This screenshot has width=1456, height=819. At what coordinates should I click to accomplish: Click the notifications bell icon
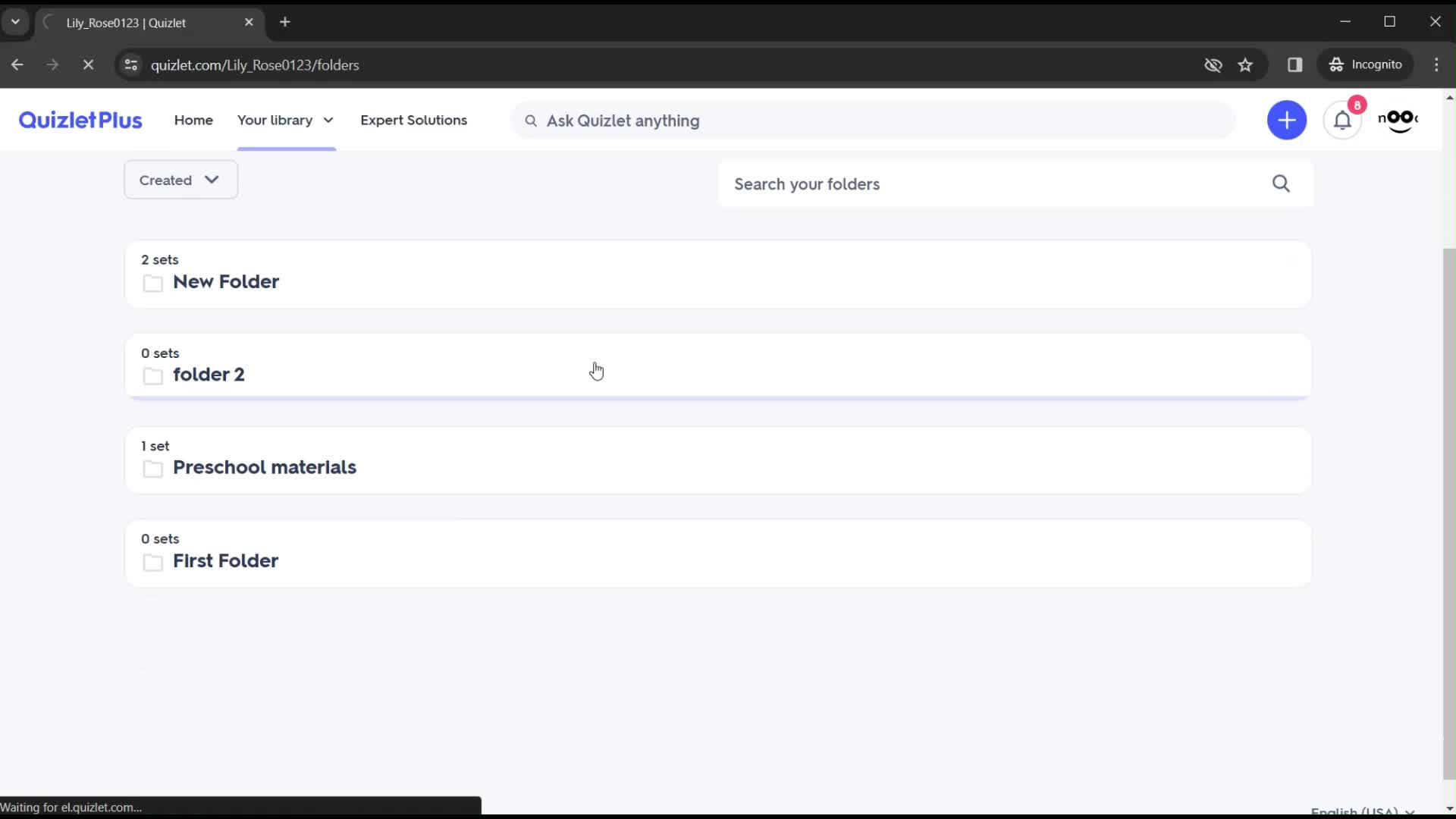[x=1343, y=120]
